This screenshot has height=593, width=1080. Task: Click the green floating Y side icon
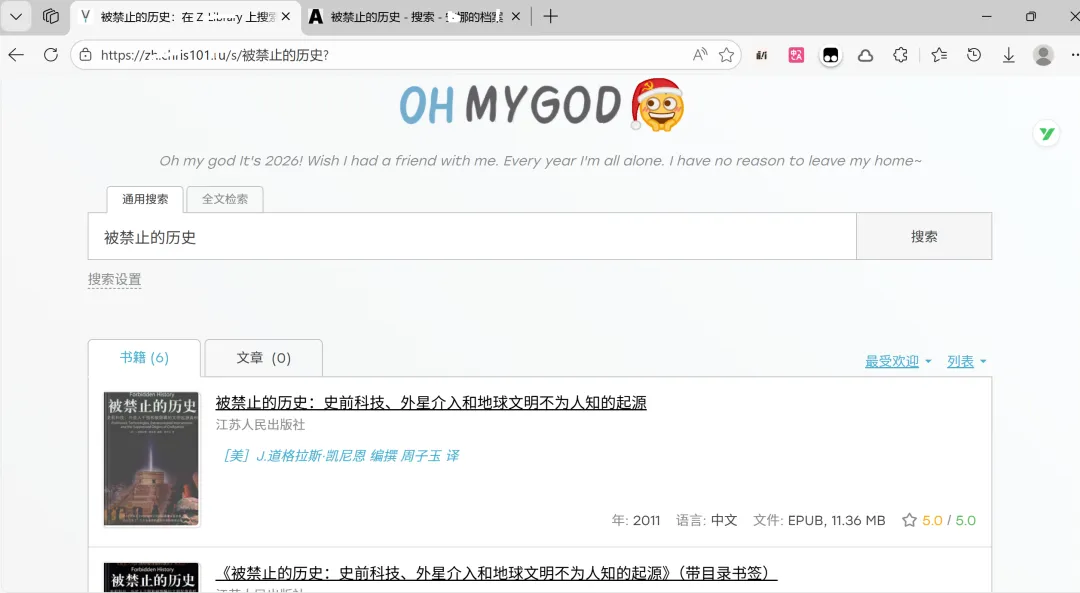tap(1047, 134)
